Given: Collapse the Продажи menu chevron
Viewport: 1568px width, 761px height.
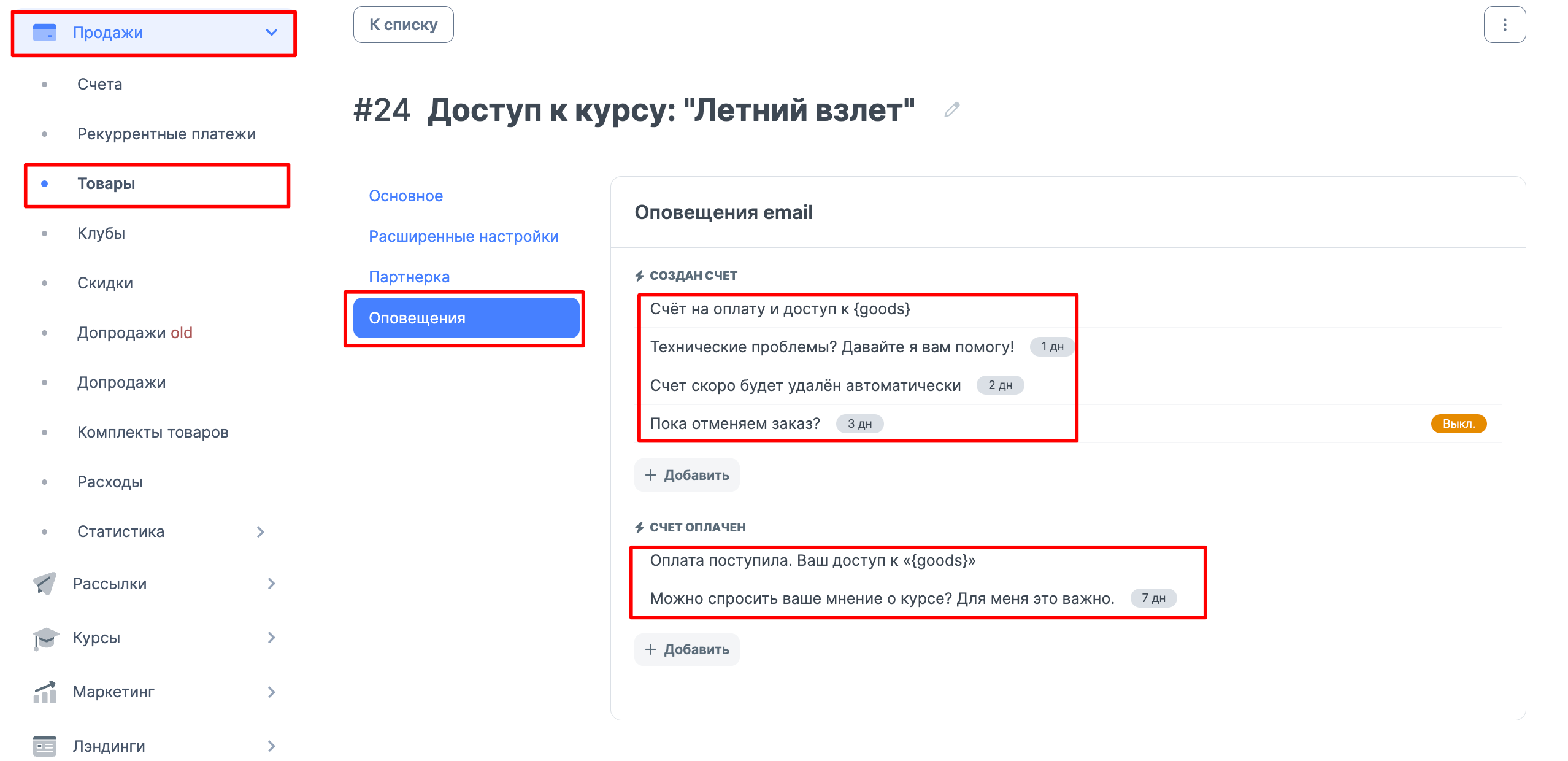Looking at the screenshot, I should pyautogui.click(x=271, y=32).
